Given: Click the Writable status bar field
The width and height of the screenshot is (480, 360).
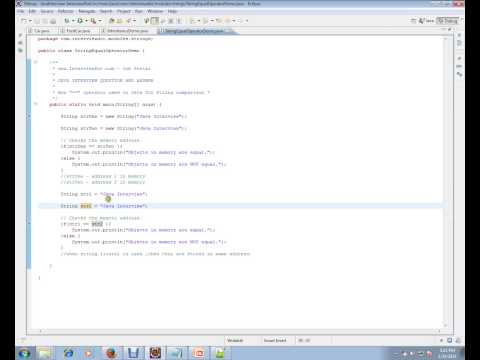Looking at the screenshot, I should coord(235,340).
